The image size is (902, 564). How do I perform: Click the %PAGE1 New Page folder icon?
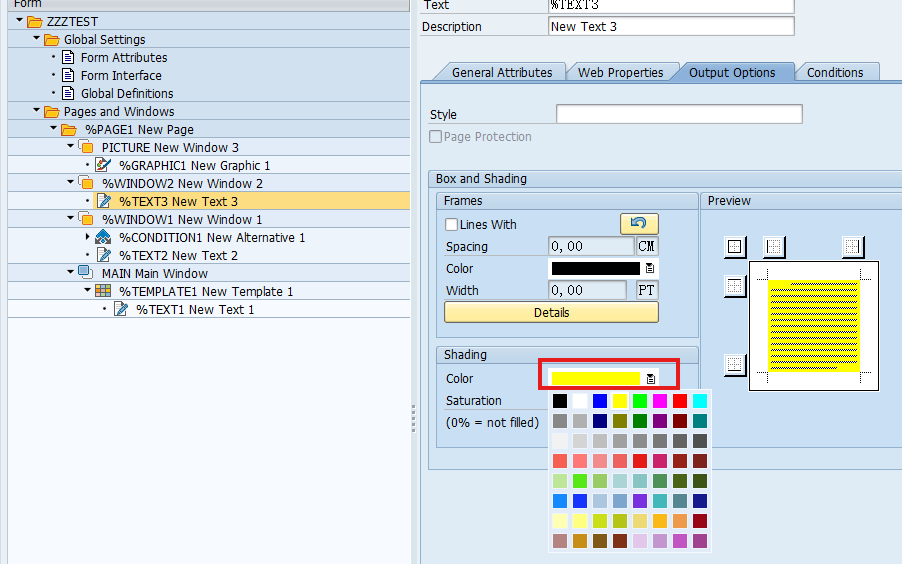(x=69, y=129)
